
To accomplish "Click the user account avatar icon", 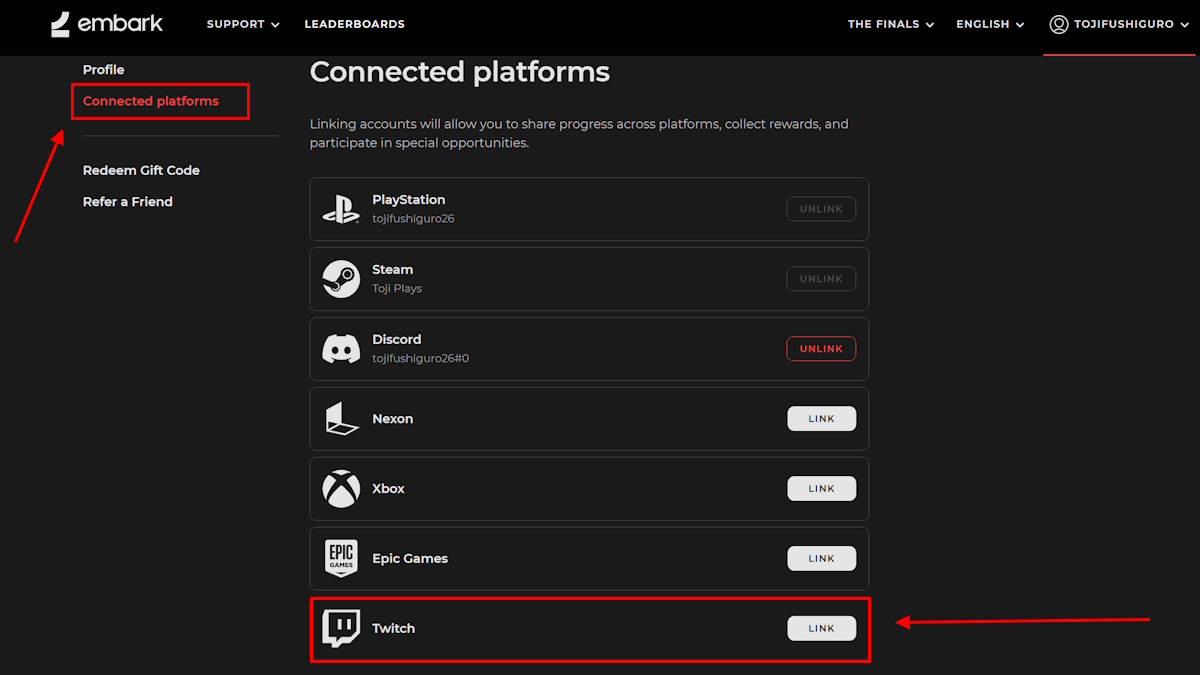I will point(1059,24).
